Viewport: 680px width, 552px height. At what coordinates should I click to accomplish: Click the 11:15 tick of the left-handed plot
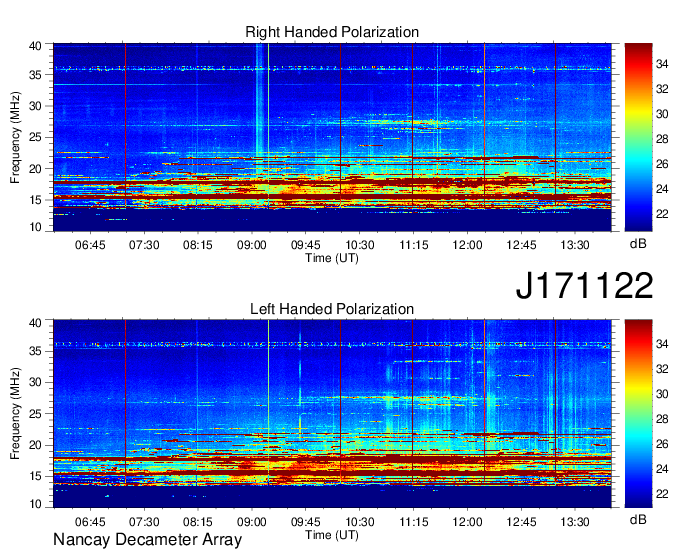413,521
